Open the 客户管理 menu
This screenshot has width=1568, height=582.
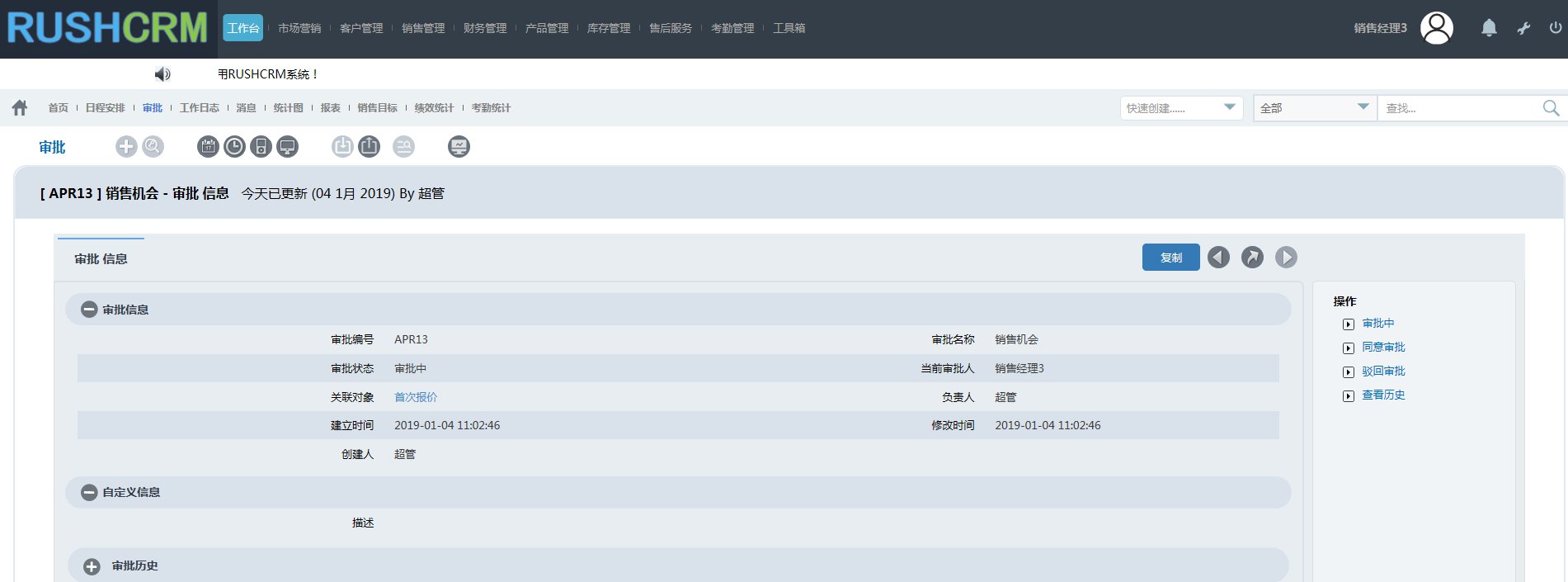pos(361,28)
